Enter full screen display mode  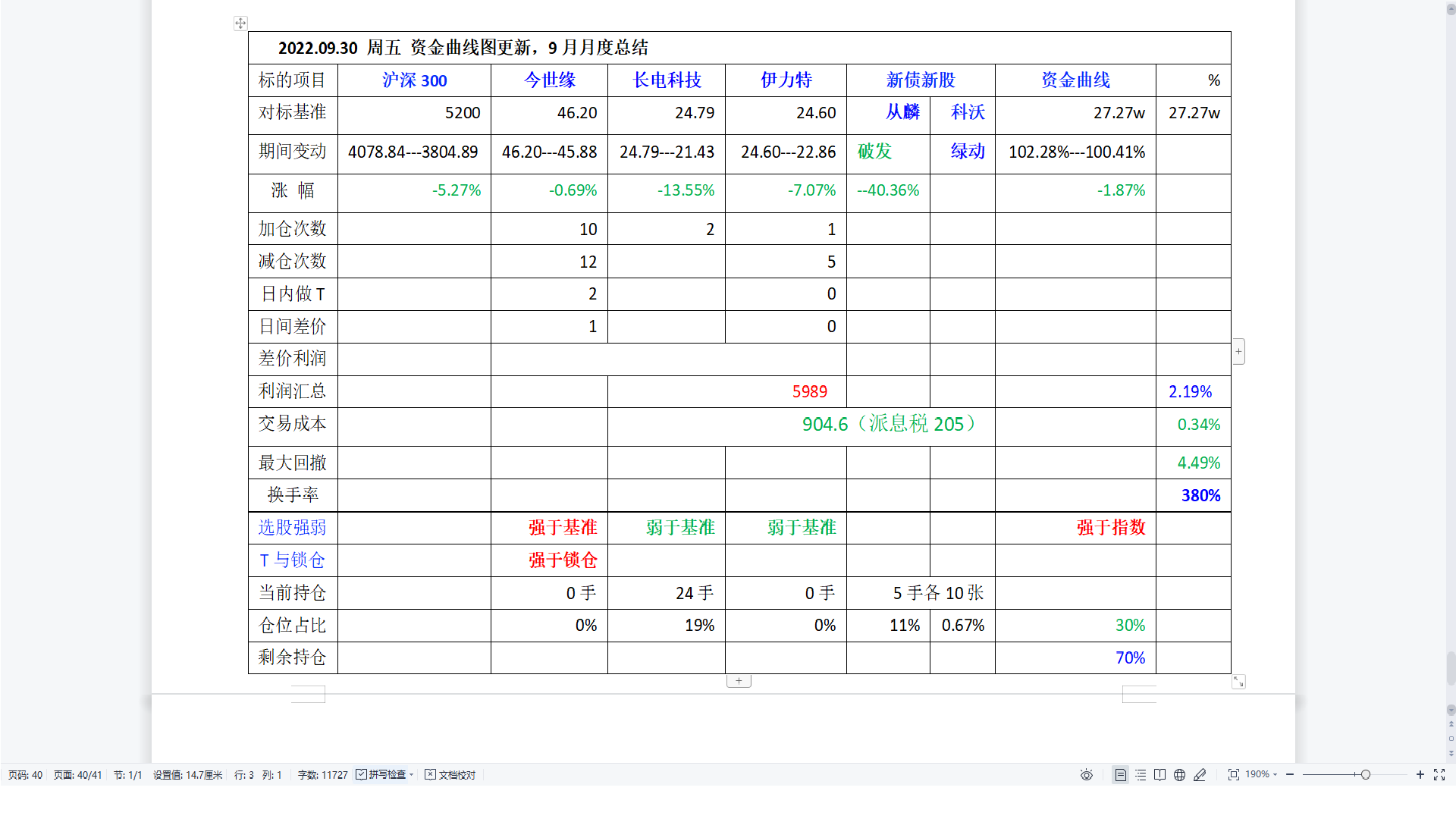[x=1439, y=775]
